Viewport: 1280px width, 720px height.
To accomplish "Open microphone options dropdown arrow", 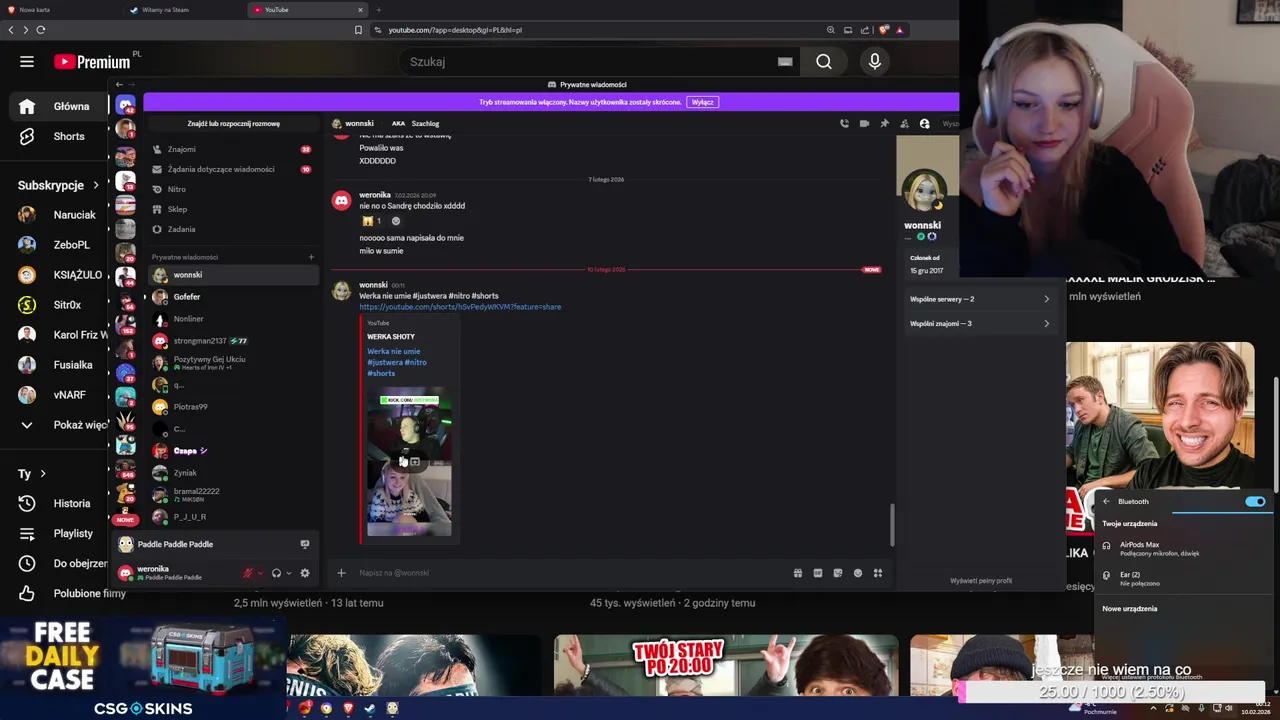I will tap(260, 573).
